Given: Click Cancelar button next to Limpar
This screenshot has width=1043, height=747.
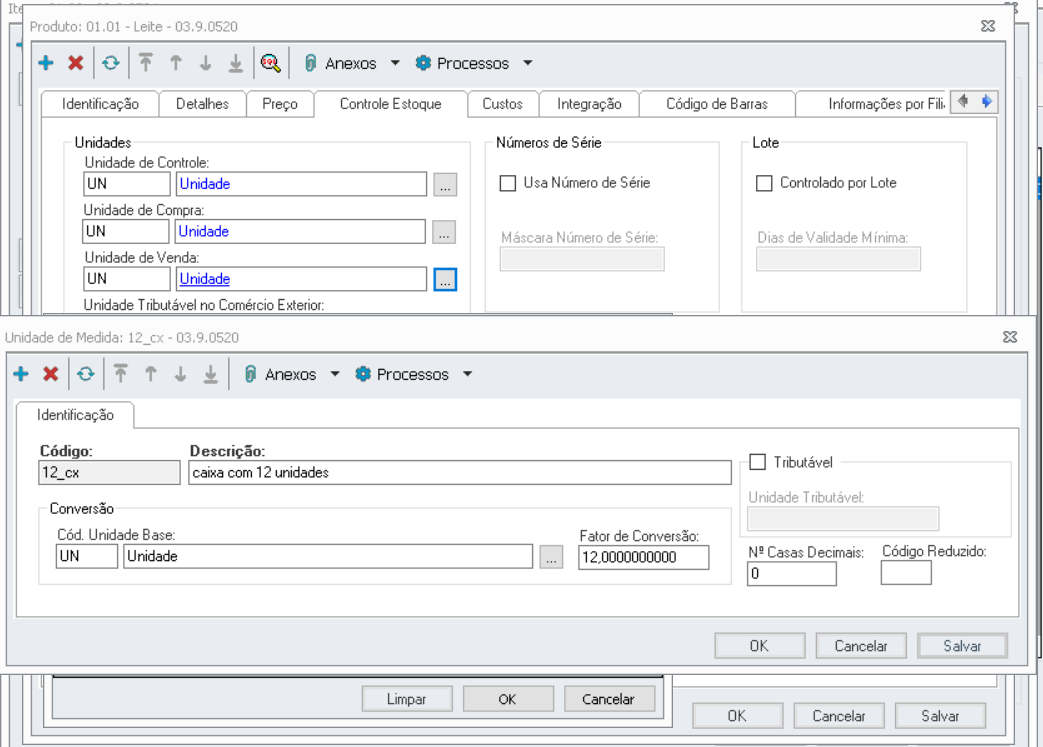Looking at the screenshot, I should pos(609,699).
